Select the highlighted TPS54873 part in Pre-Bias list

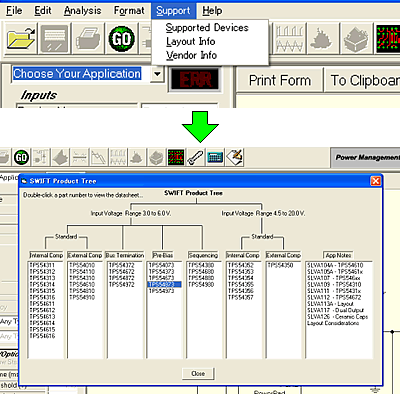click(x=164, y=284)
